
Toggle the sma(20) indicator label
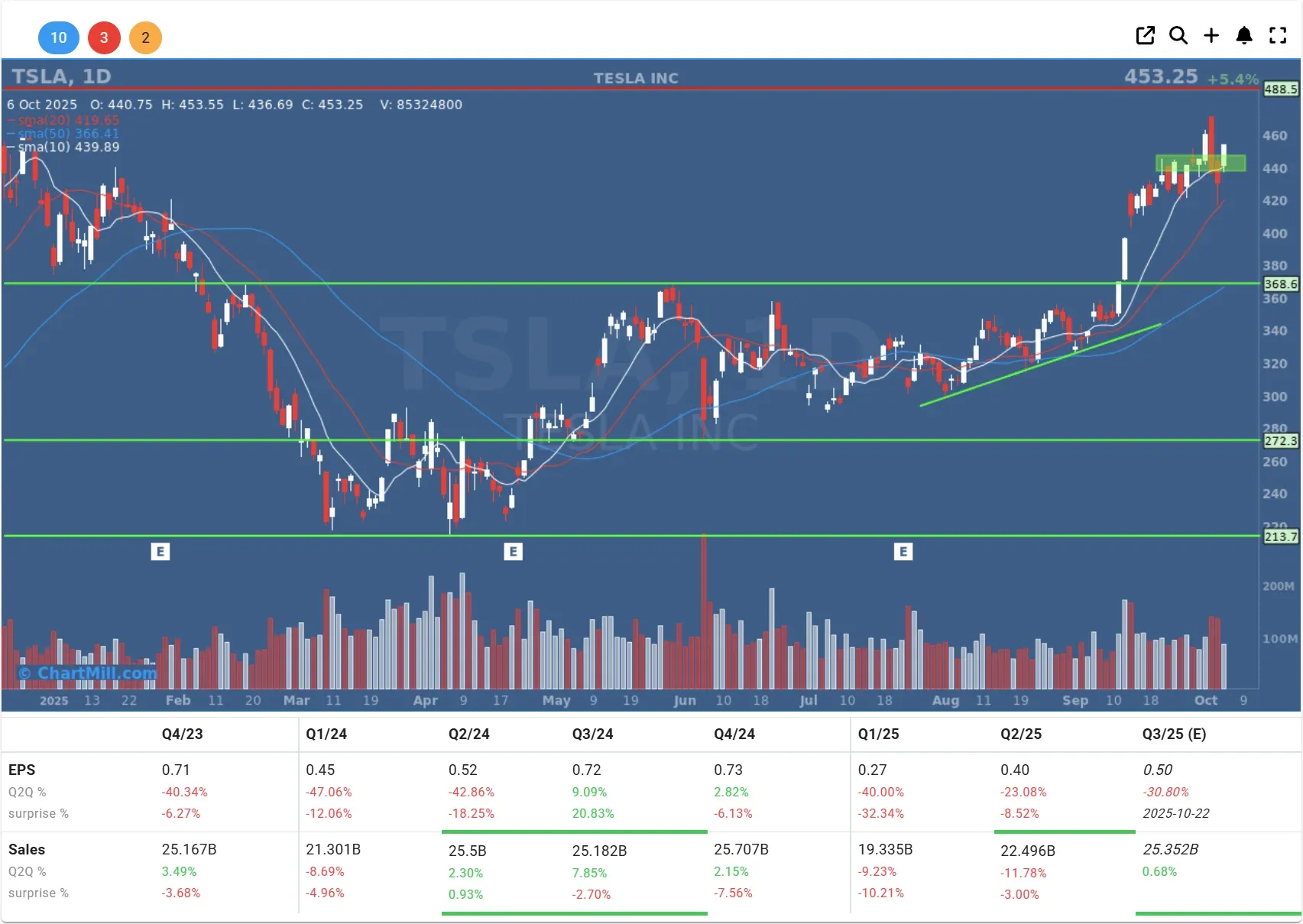[69, 120]
